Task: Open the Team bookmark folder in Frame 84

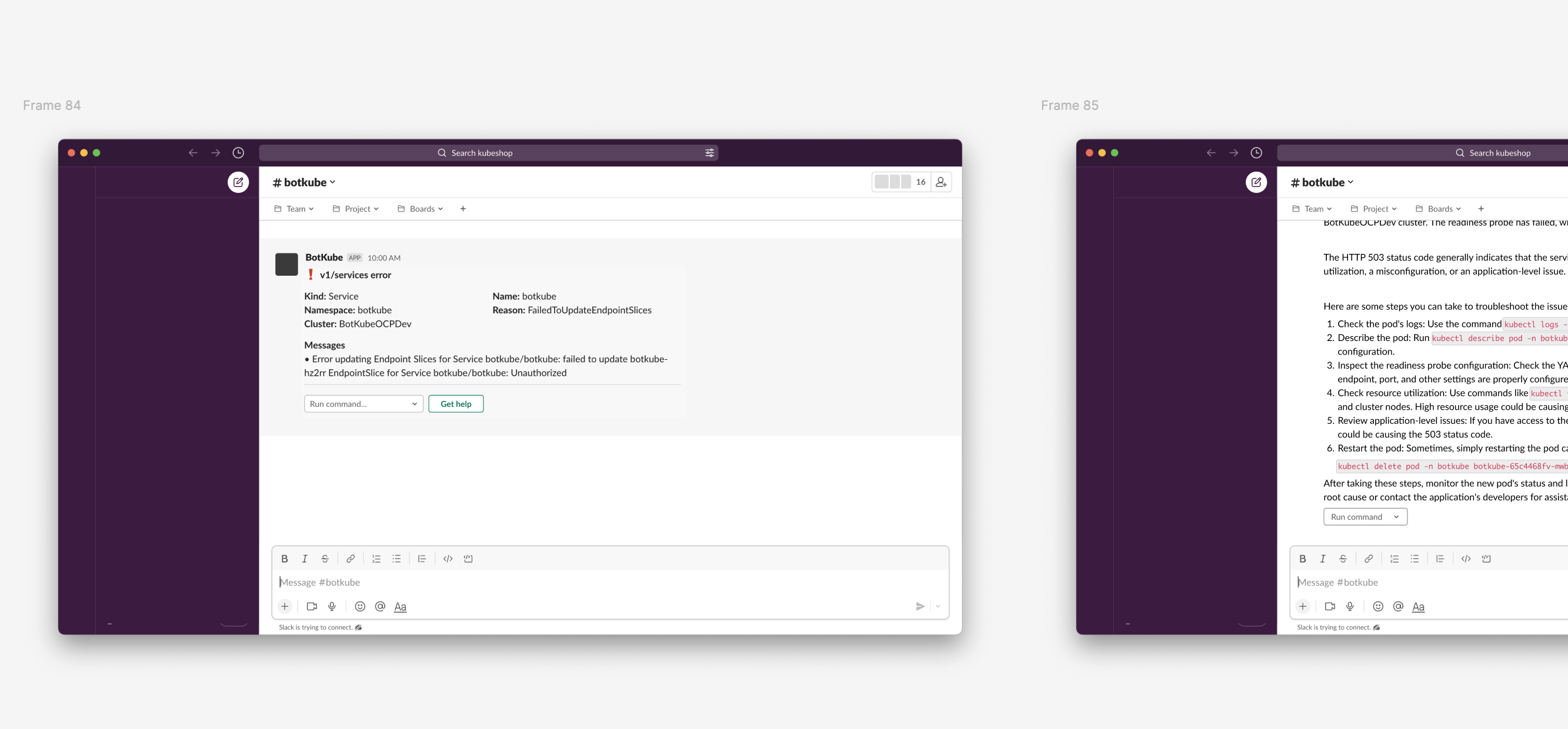Action: tap(295, 209)
